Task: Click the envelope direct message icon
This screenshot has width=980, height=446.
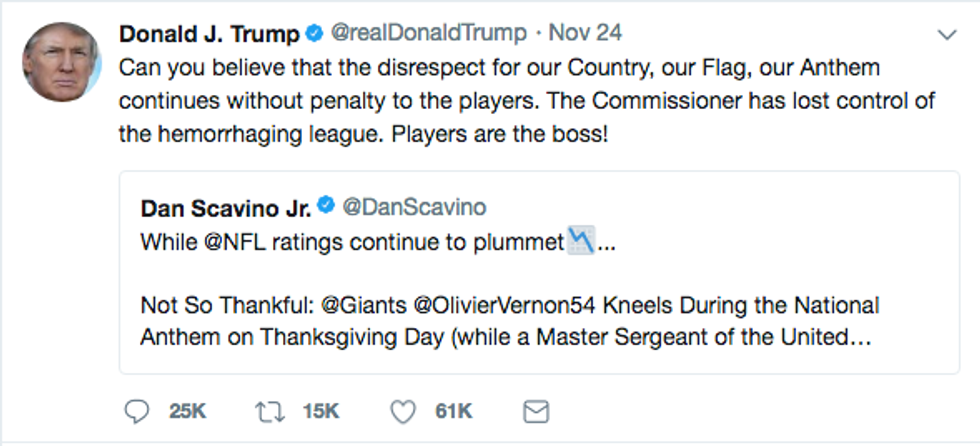Action: point(536,411)
